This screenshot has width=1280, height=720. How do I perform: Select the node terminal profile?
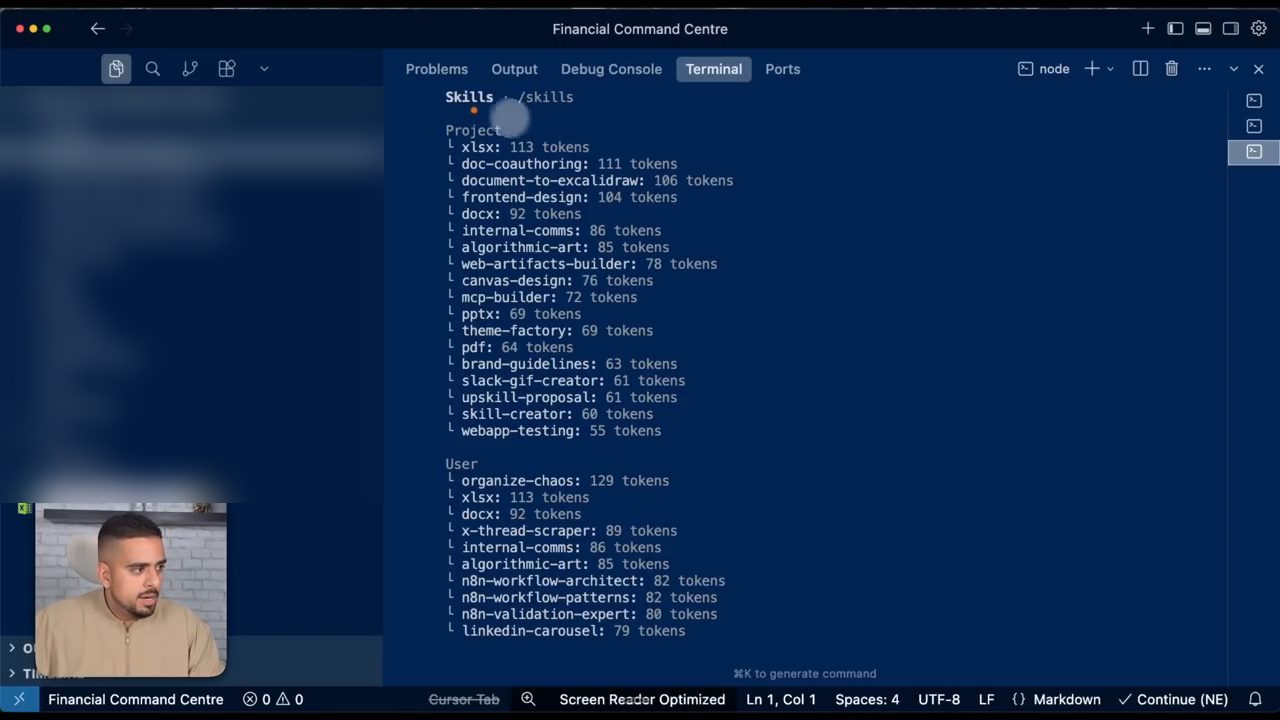coord(1044,69)
